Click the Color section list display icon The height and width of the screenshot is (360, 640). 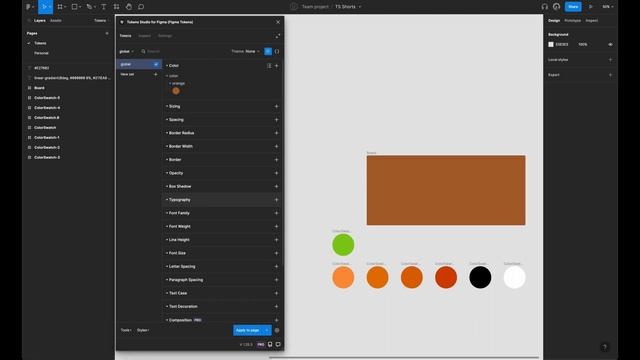tap(269, 65)
